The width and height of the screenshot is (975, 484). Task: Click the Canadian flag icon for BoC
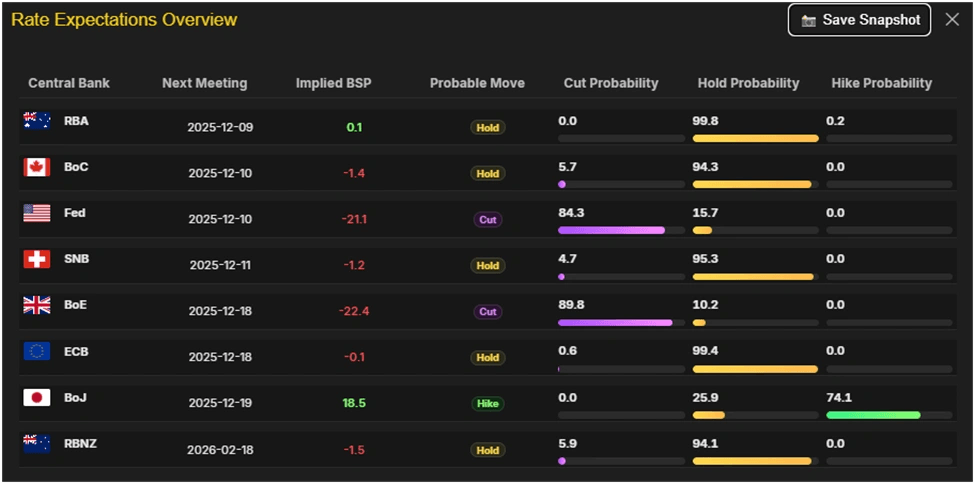click(37, 167)
